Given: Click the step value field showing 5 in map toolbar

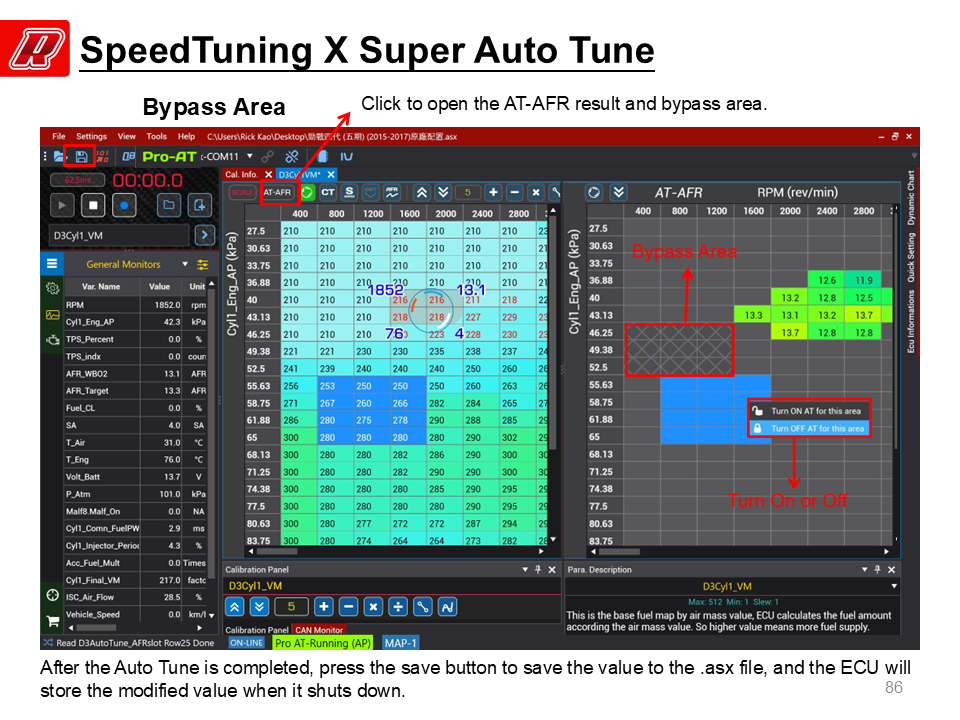Looking at the screenshot, I should (x=468, y=193).
